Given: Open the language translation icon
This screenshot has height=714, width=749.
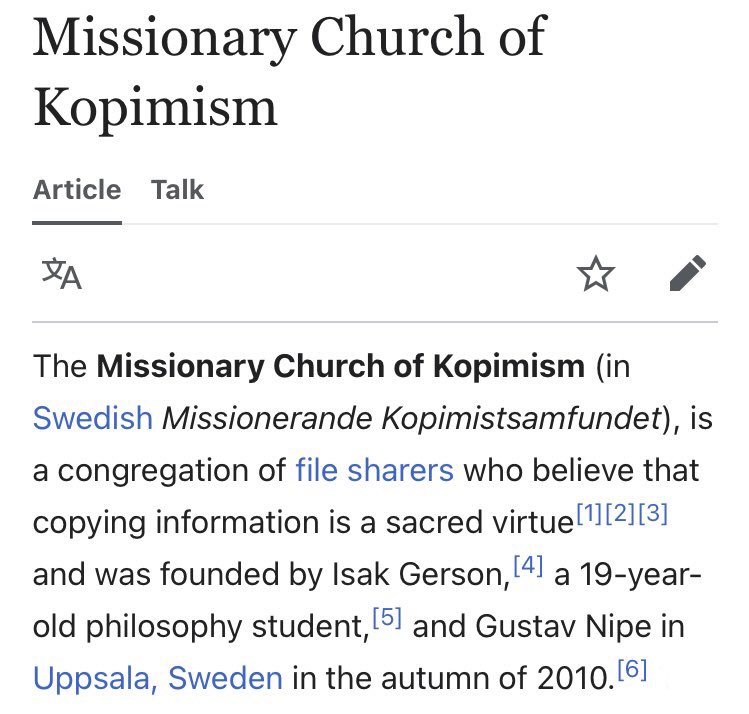Looking at the screenshot, I should tap(62, 274).
